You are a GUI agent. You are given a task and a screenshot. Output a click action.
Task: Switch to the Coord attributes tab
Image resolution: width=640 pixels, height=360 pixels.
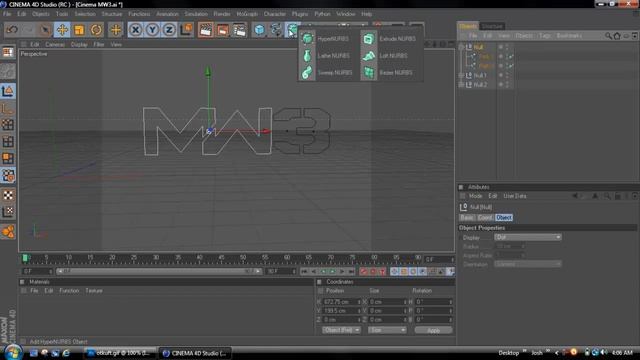pos(485,218)
